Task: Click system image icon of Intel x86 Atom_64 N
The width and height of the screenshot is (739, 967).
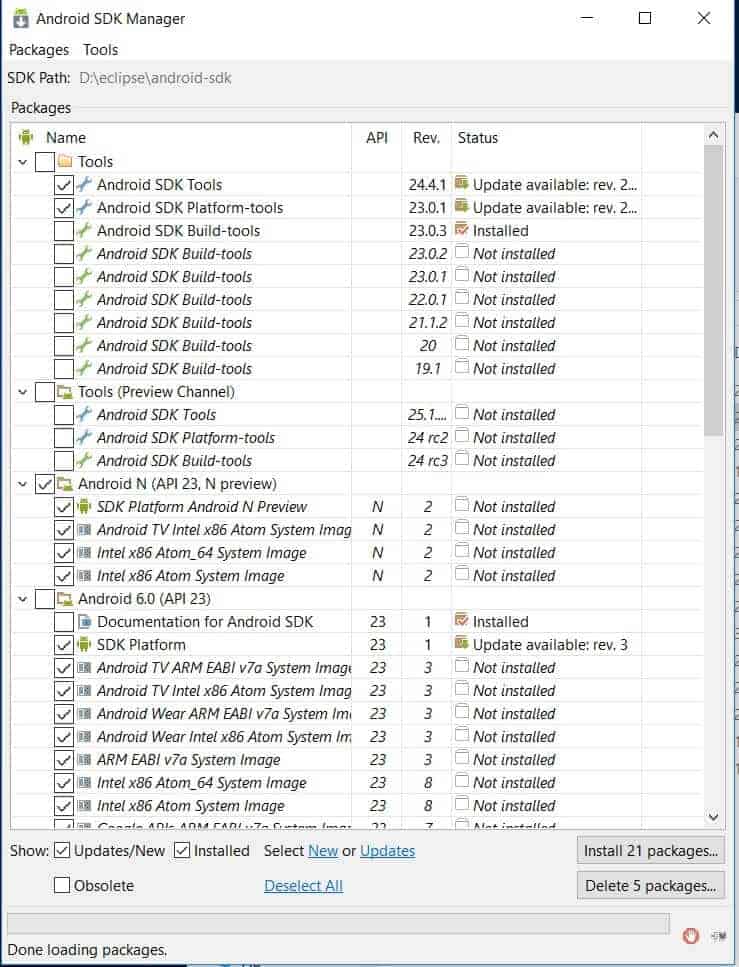Action: [85, 553]
